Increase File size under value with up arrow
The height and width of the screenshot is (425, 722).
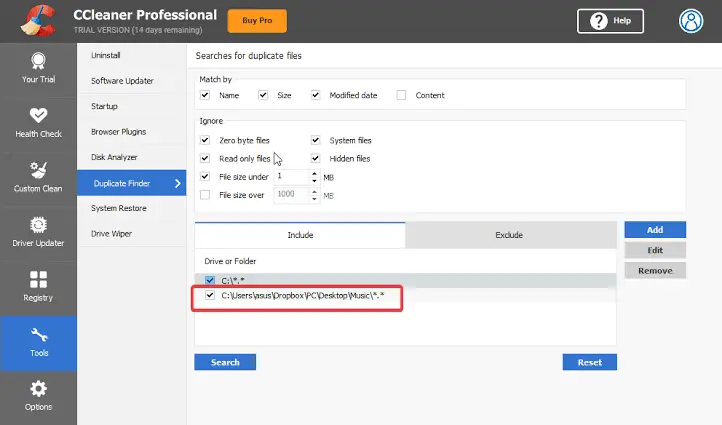(314, 174)
